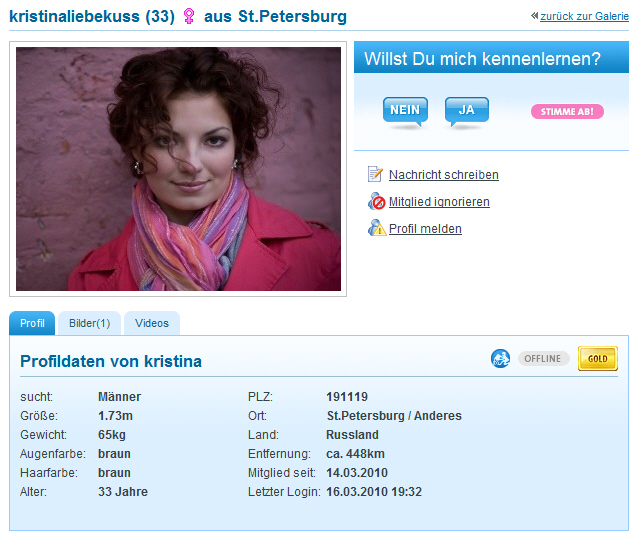This screenshot has height=537, width=638.
Task: Click the large profile photo
Action: click(x=178, y=169)
